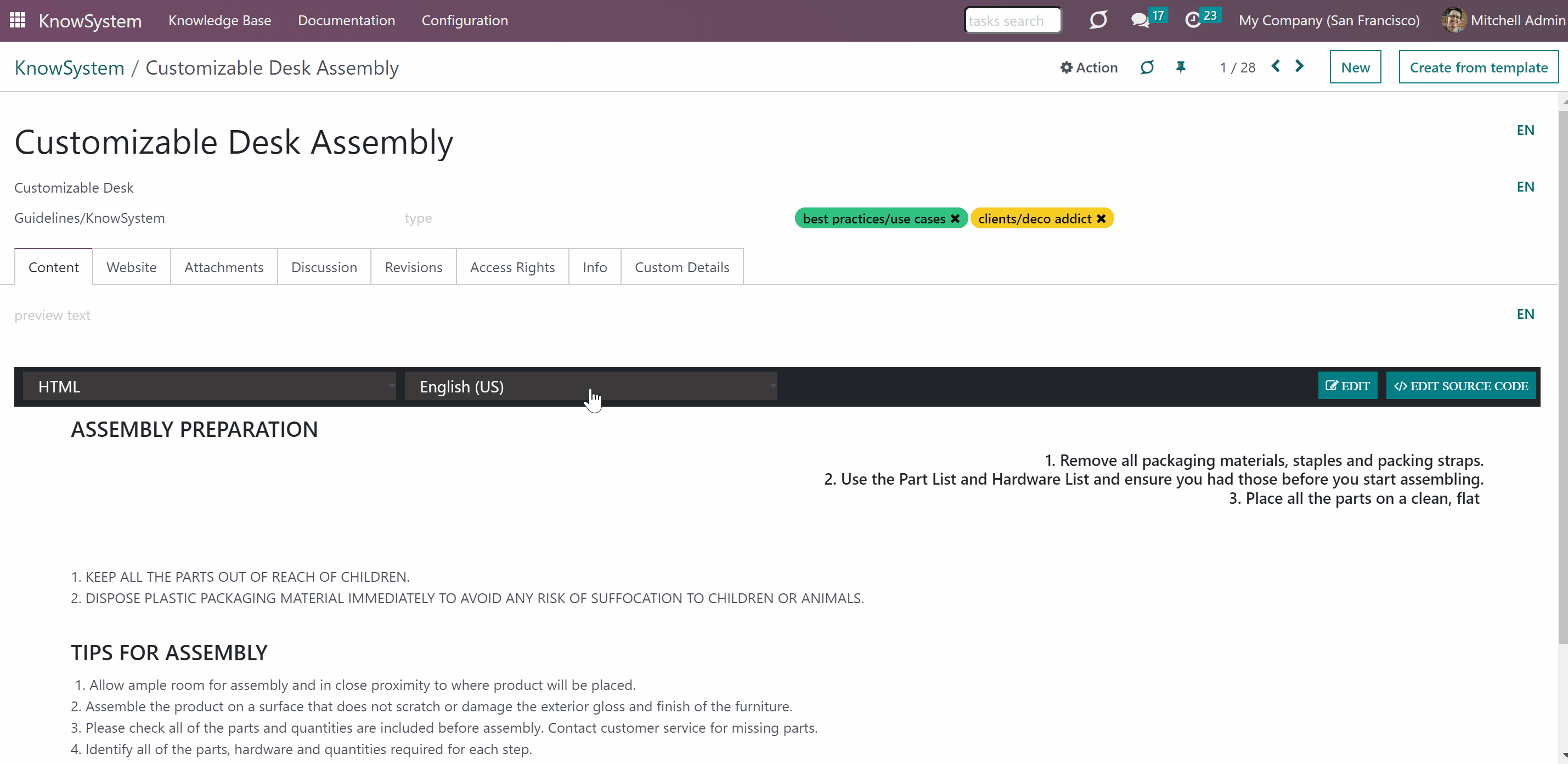
Task: Click the refresh icon next to Action
Action: [x=1147, y=68]
